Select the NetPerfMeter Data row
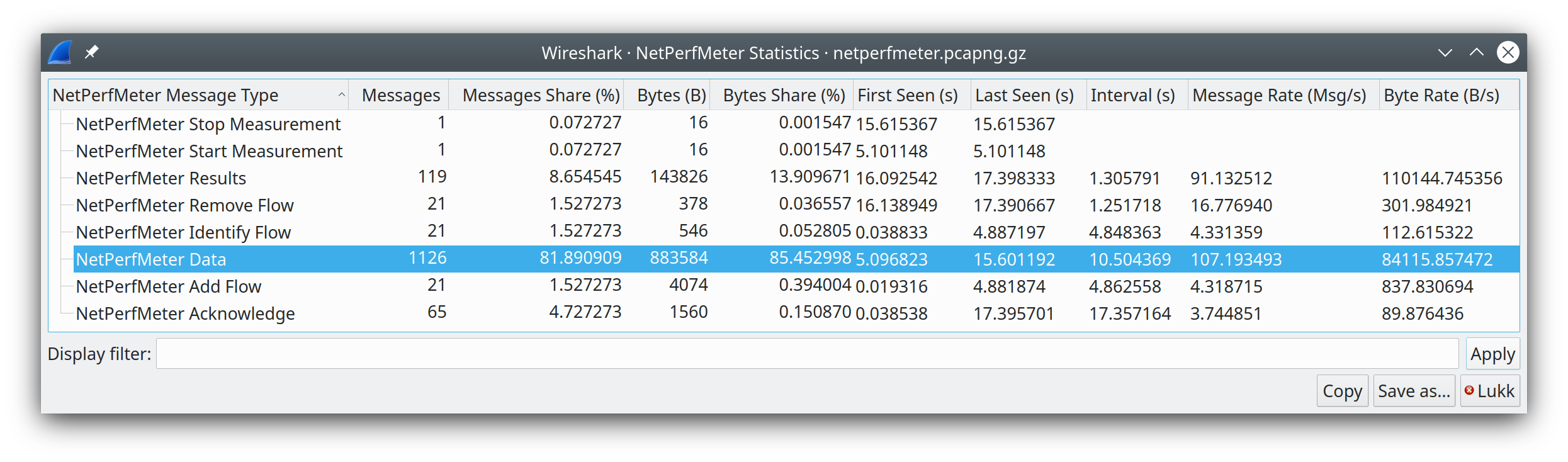Image resolution: width=1568 pixels, height=462 pixels. click(x=151, y=259)
